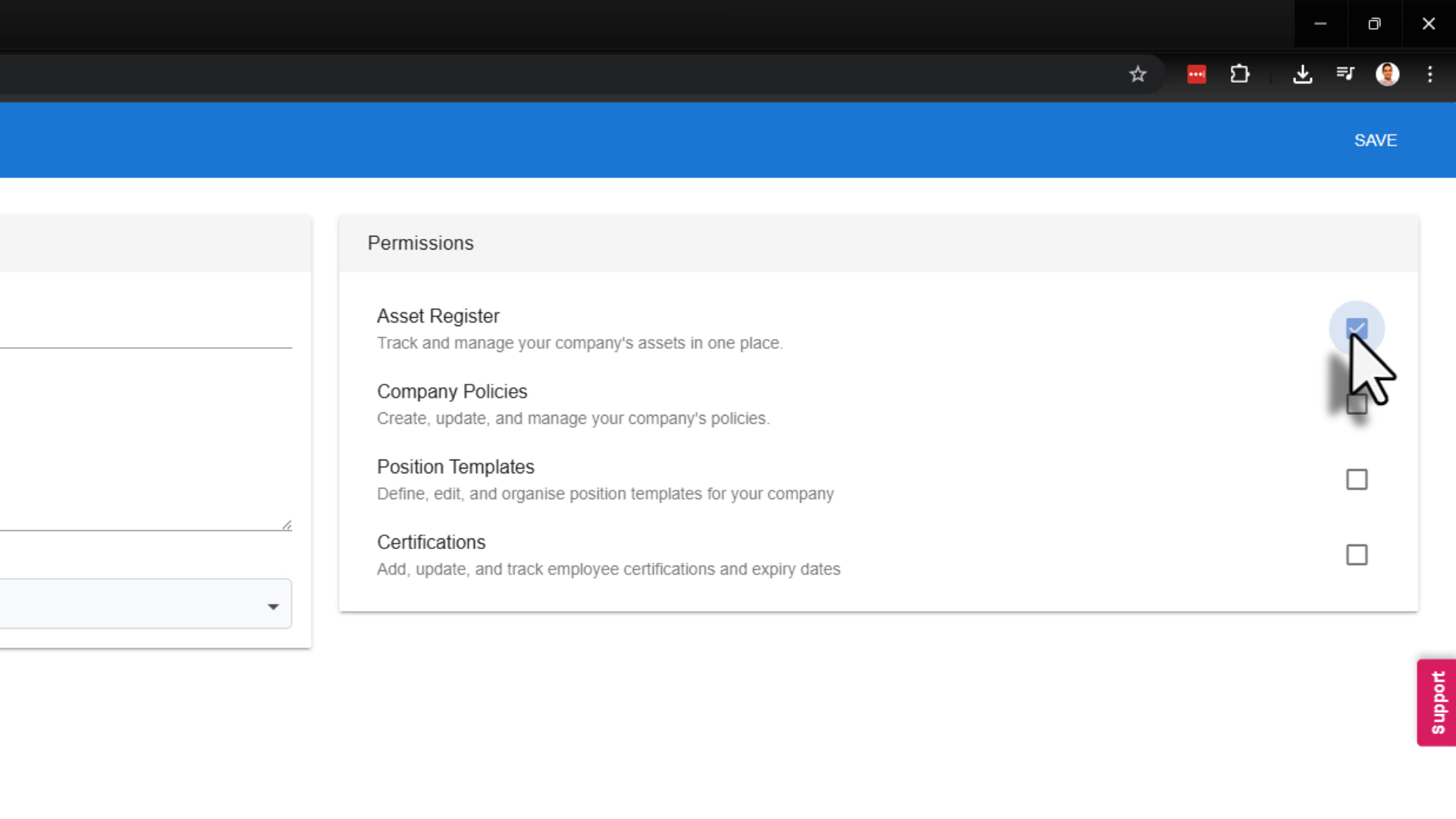Image resolution: width=1456 pixels, height=819 pixels.
Task: Open the Chrome profile avatar
Action: (1387, 74)
